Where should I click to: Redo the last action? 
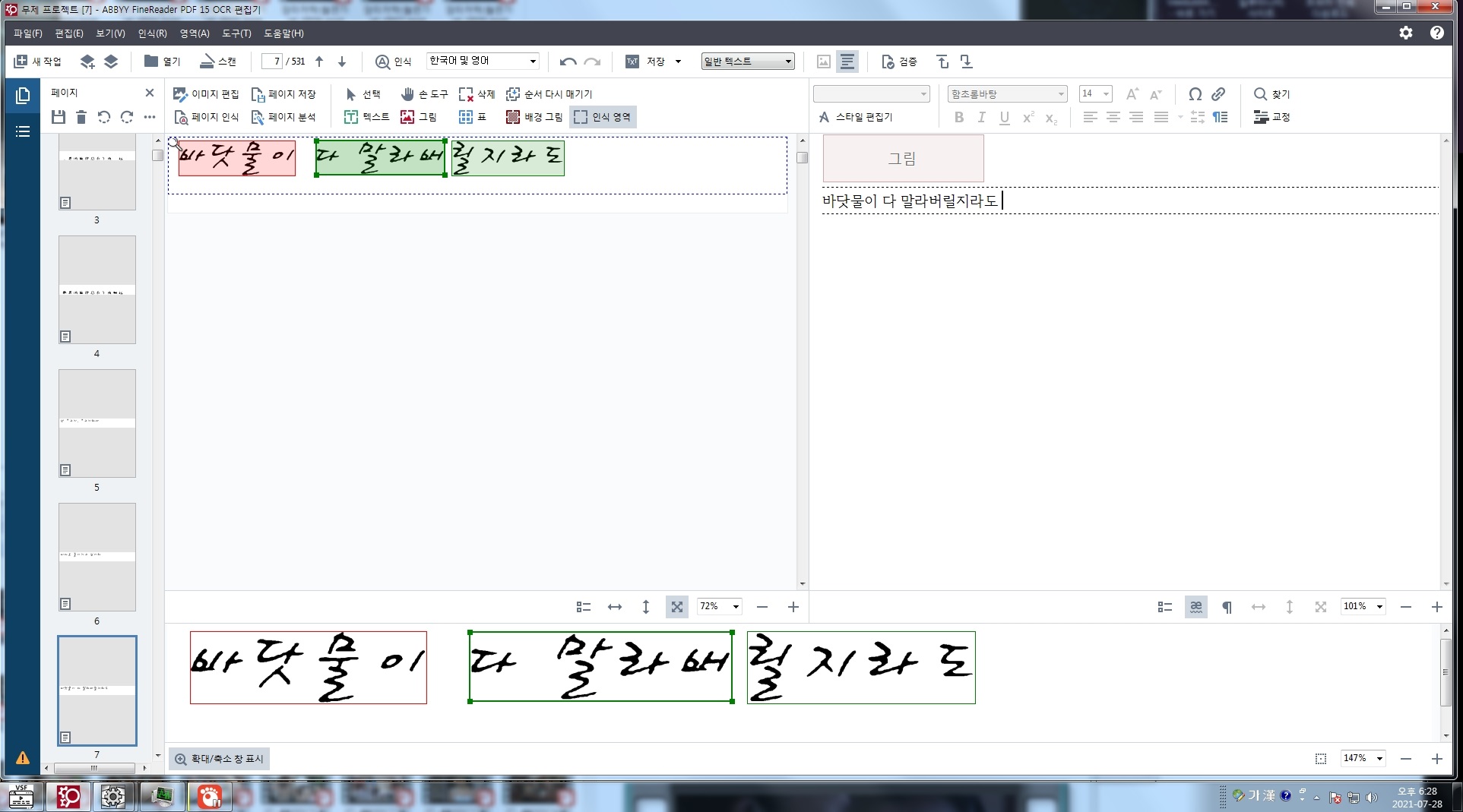click(592, 62)
